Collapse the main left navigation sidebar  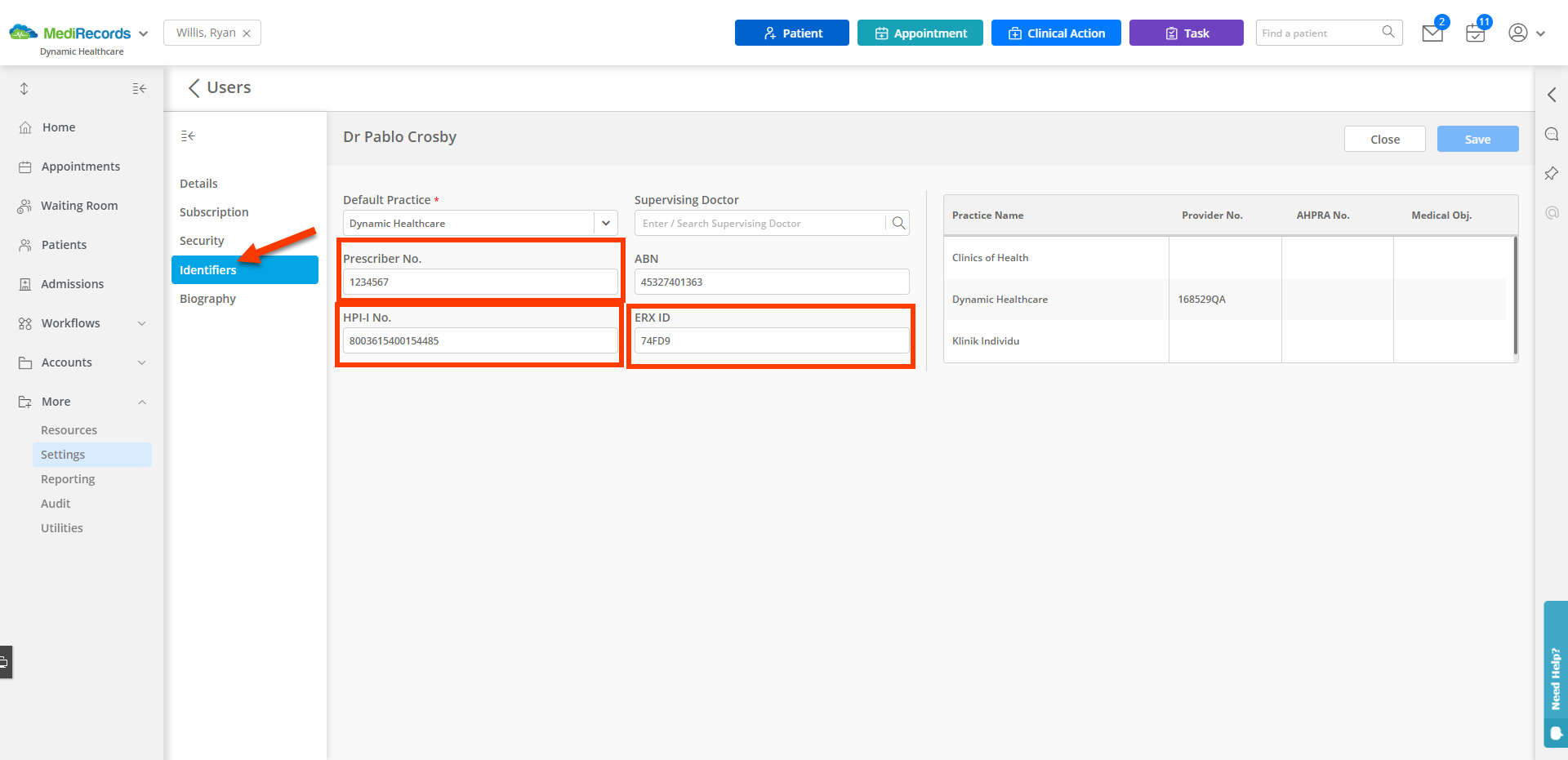point(140,88)
